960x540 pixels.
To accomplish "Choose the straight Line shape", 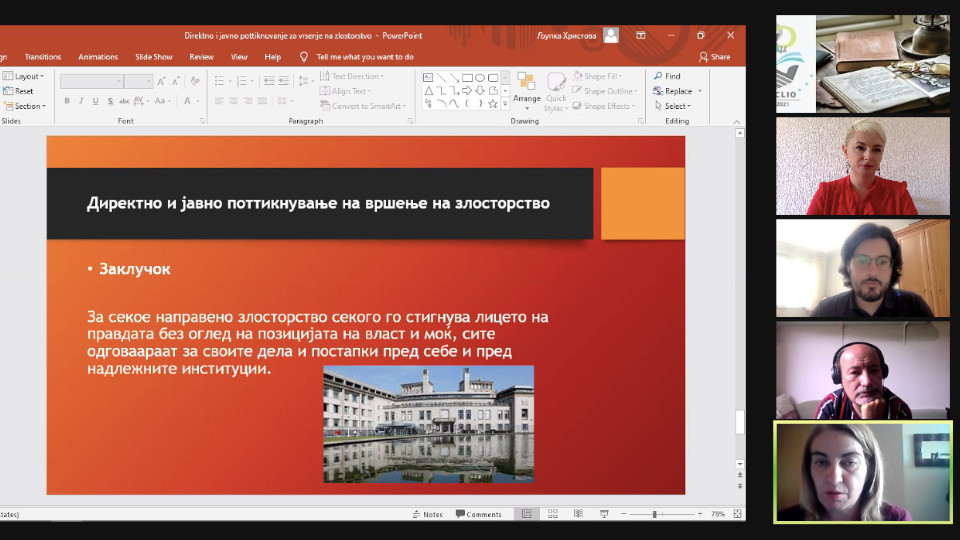I will (x=441, y=78).
